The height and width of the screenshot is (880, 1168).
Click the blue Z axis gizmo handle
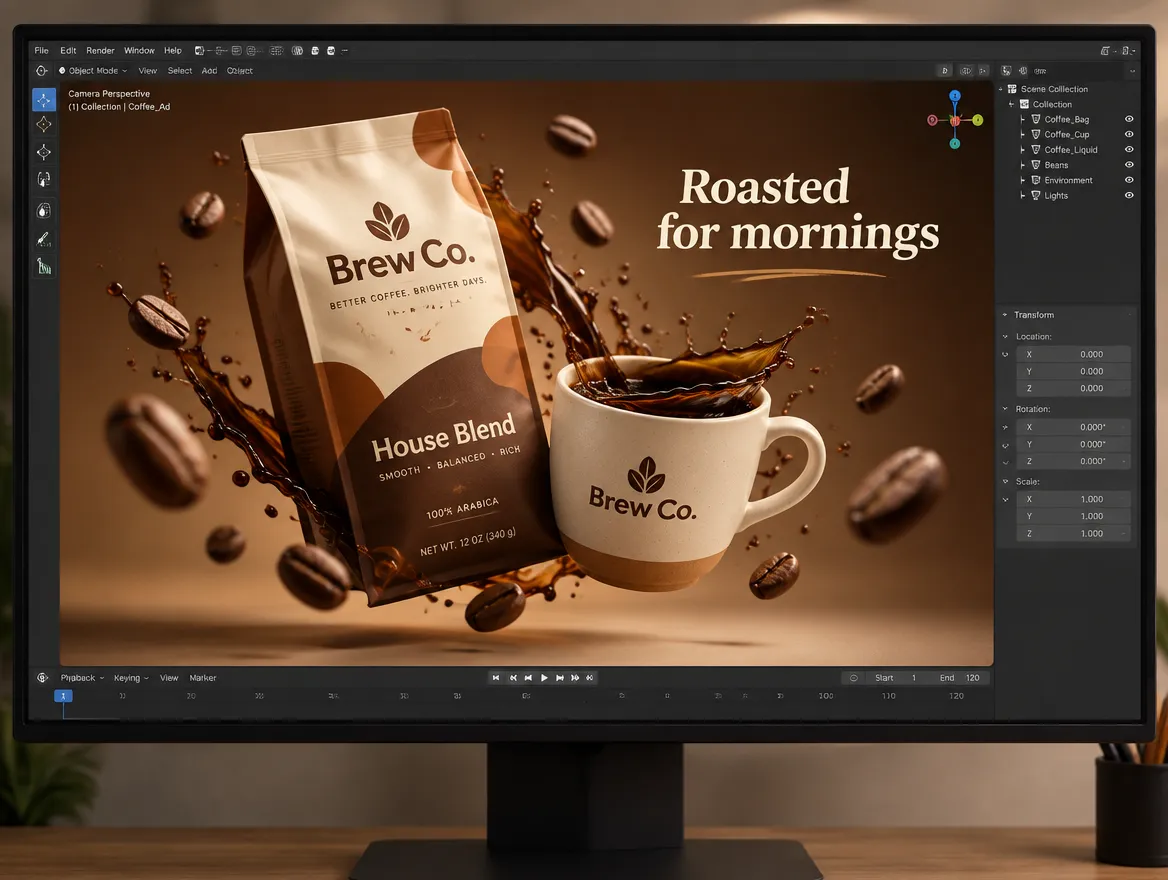coord(955,96)
